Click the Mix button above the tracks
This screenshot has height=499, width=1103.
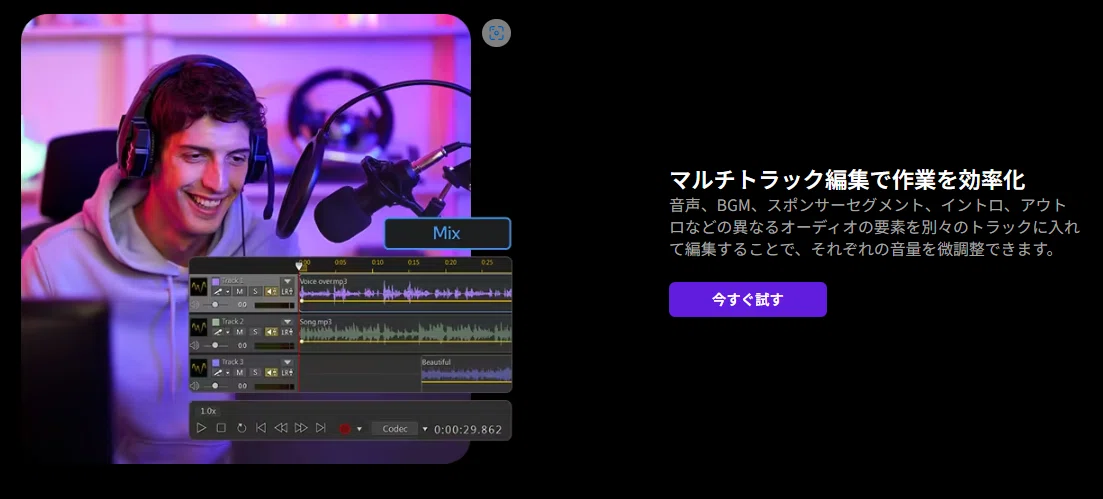(447, 233)
